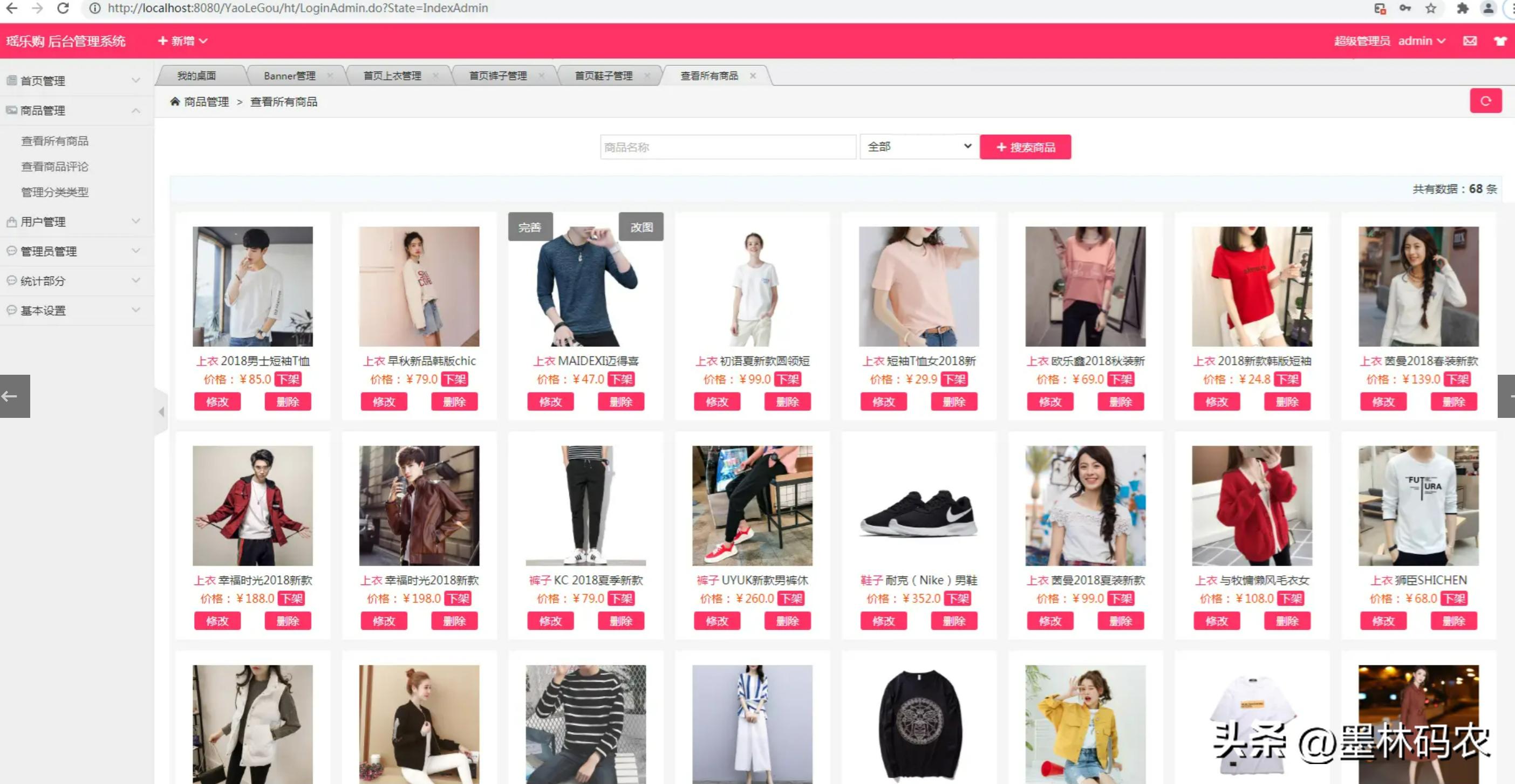
Task: Click the 商品名称 search input field
Action: coord(727,147)
